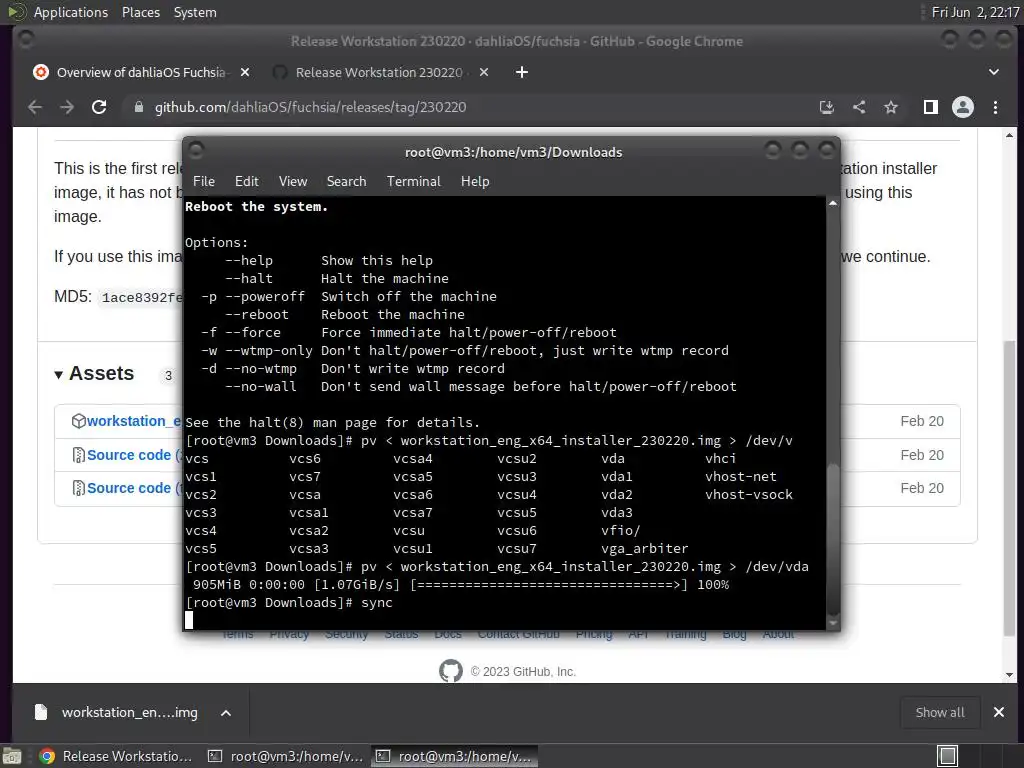This screenshot has width=1024, height=768.
Task: Close the Overview of dahliaOS Fuchsia tab
Action: point(245,72)
